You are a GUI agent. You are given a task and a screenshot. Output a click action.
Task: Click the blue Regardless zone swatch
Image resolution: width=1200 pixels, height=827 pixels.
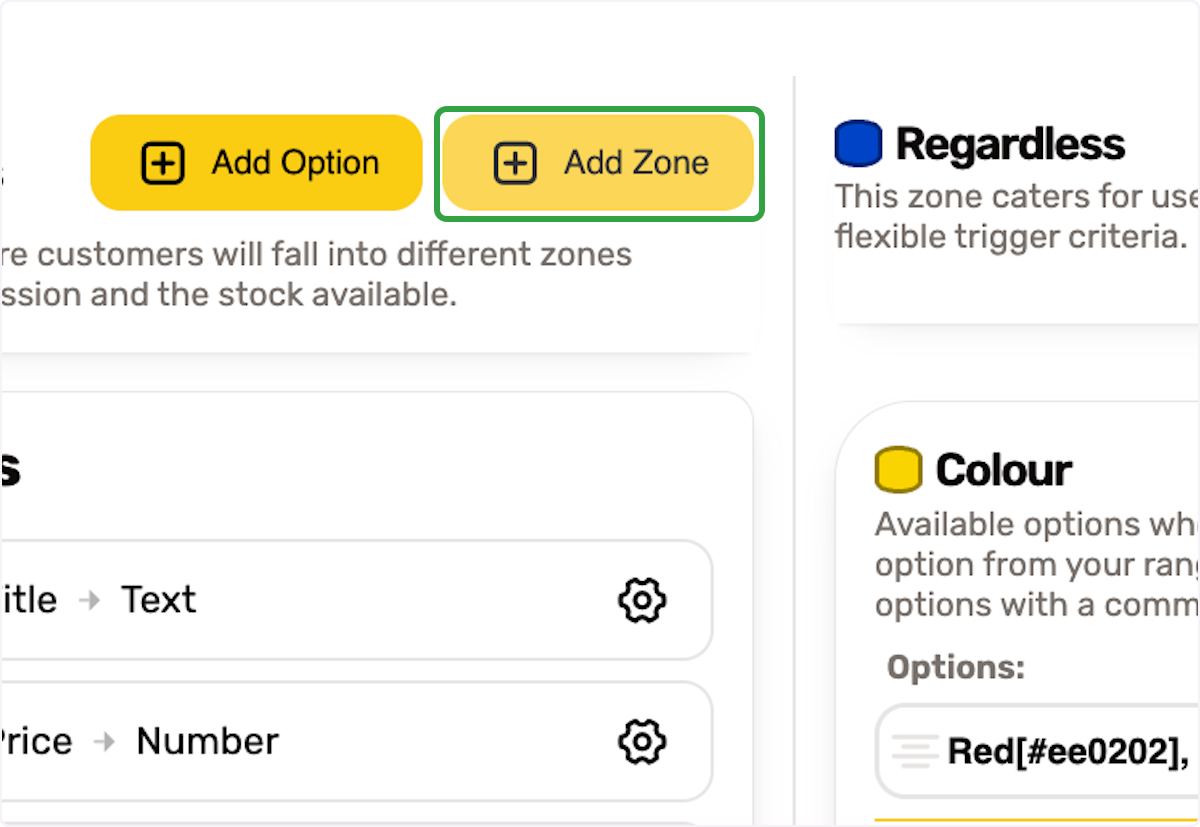(858, 143)
